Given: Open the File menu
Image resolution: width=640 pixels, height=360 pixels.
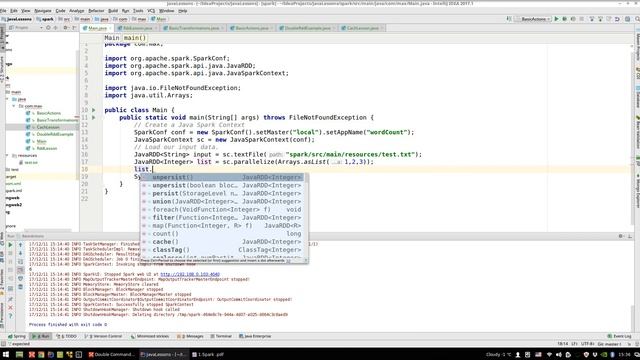Looking at the screenshot, I should point(3,11).
